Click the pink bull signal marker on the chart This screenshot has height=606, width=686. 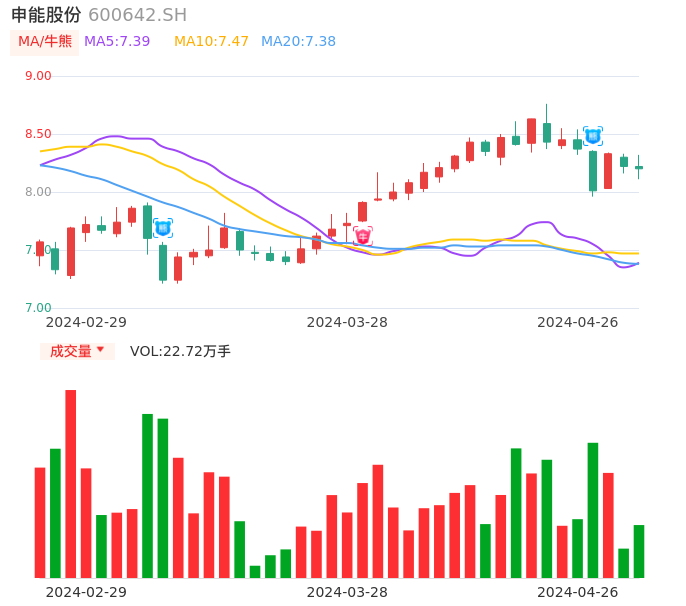363,236
